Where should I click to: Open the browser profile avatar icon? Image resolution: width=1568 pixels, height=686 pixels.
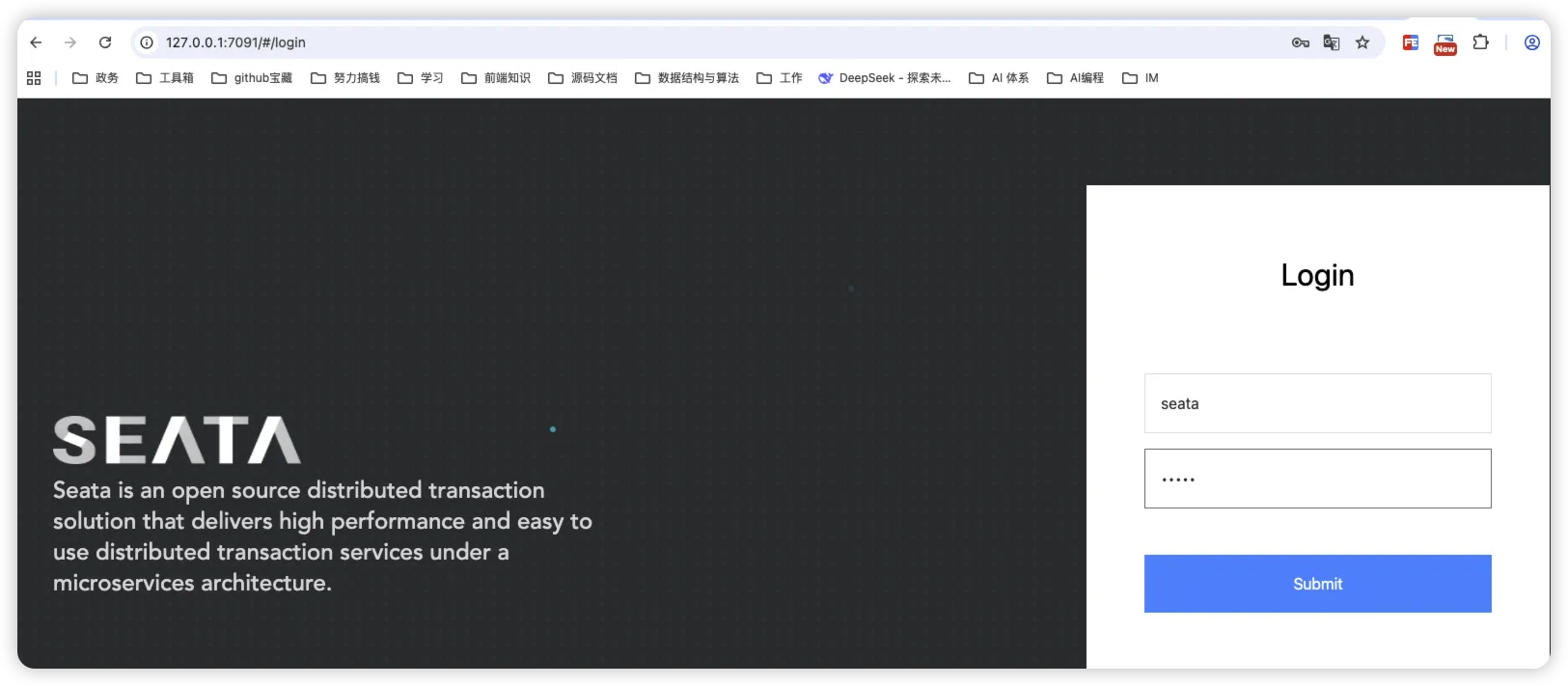pyautogui.click(x=1531, y=42)
